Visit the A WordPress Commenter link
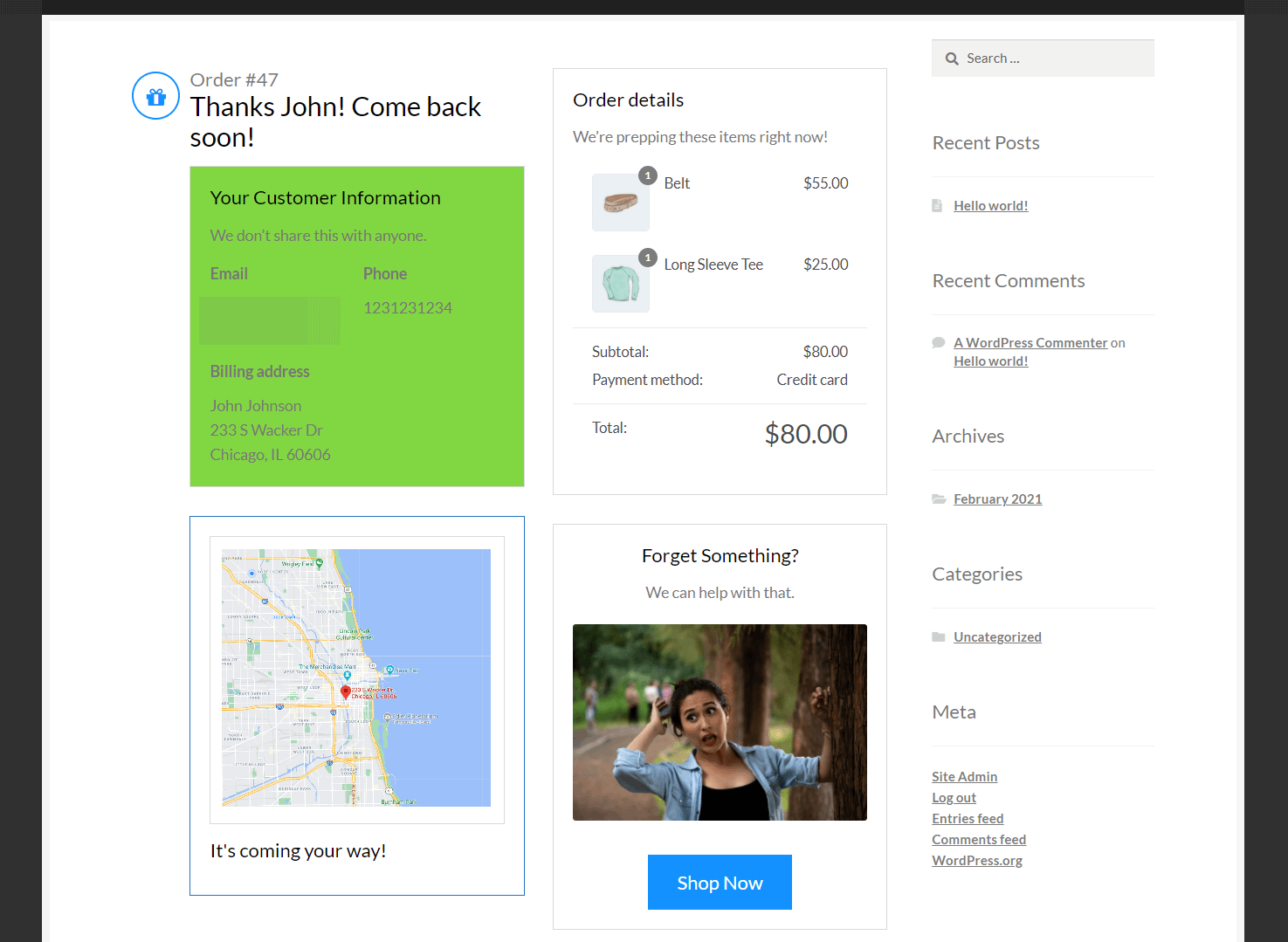Viewport: 1288px width, 942px height. (1030, 343)
